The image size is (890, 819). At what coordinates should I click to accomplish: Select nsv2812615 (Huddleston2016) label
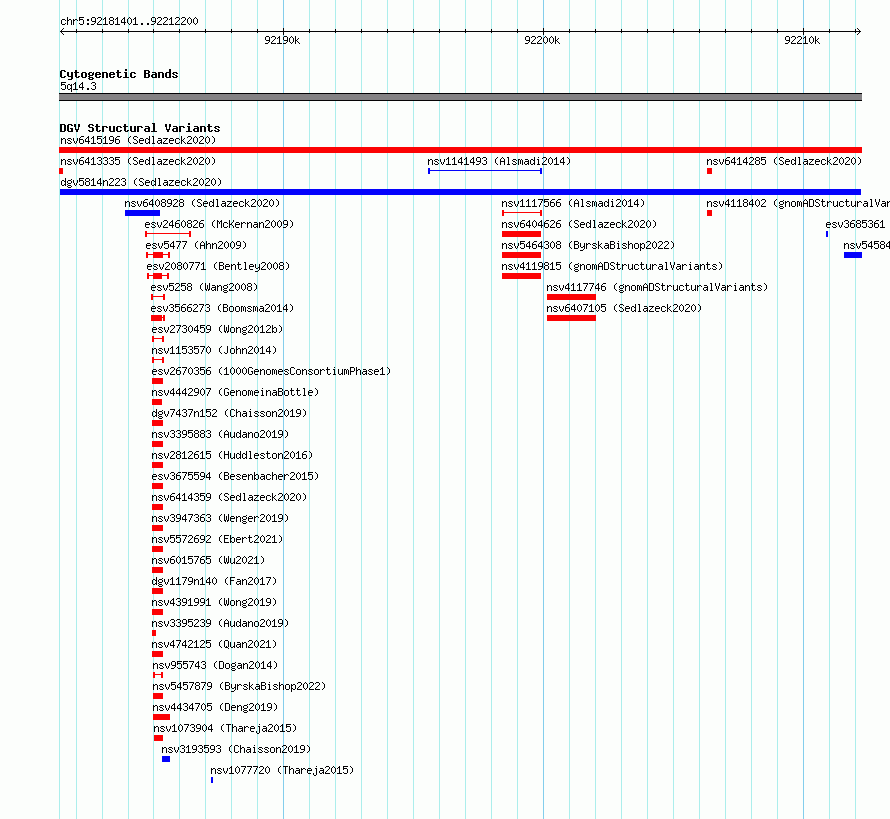click(x=232, y=455)
